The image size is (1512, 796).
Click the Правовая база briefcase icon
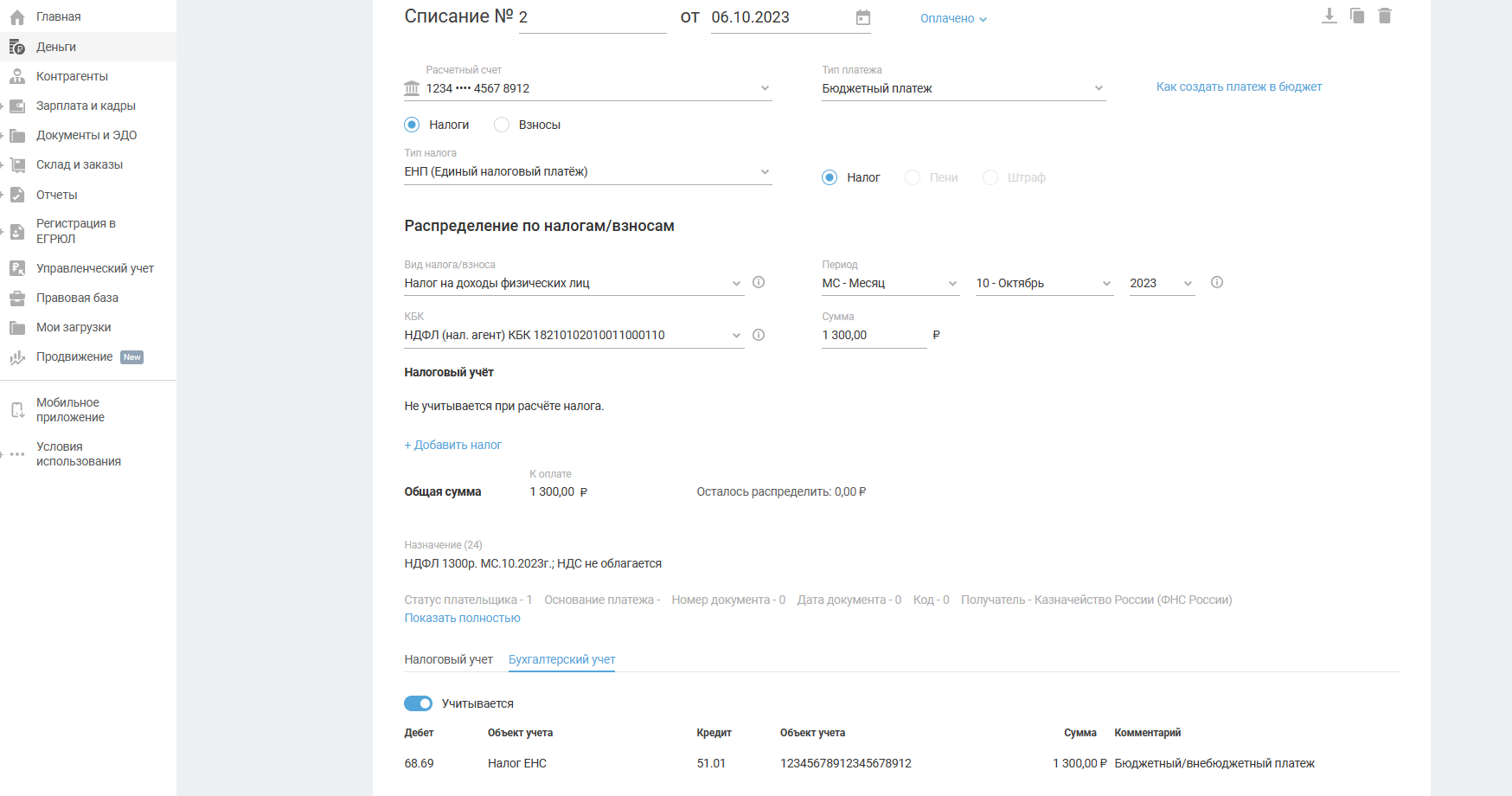pyautogui.click(x=17, y=298)
